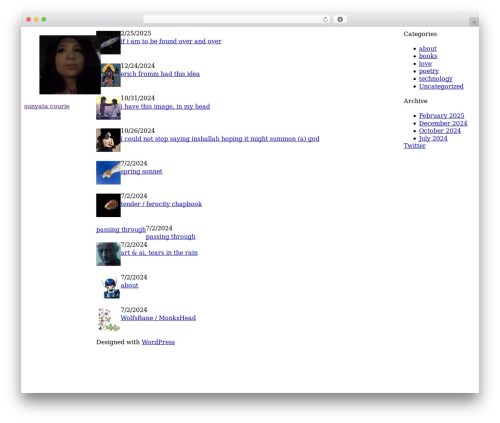Open December 2024 archive
The width and height of the screenshot is (500, 423).
(443, 123)
